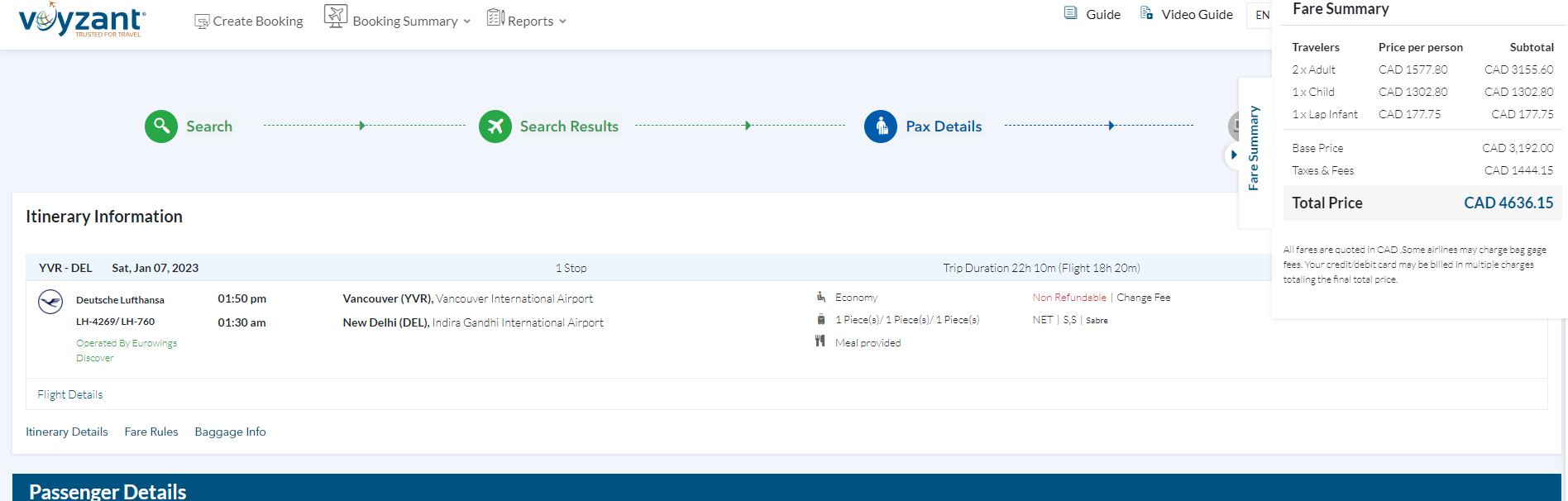Screen dimensions: 1568x501
Task: Click the vertical Fare Summary side tab
Action: point(1254,149)
